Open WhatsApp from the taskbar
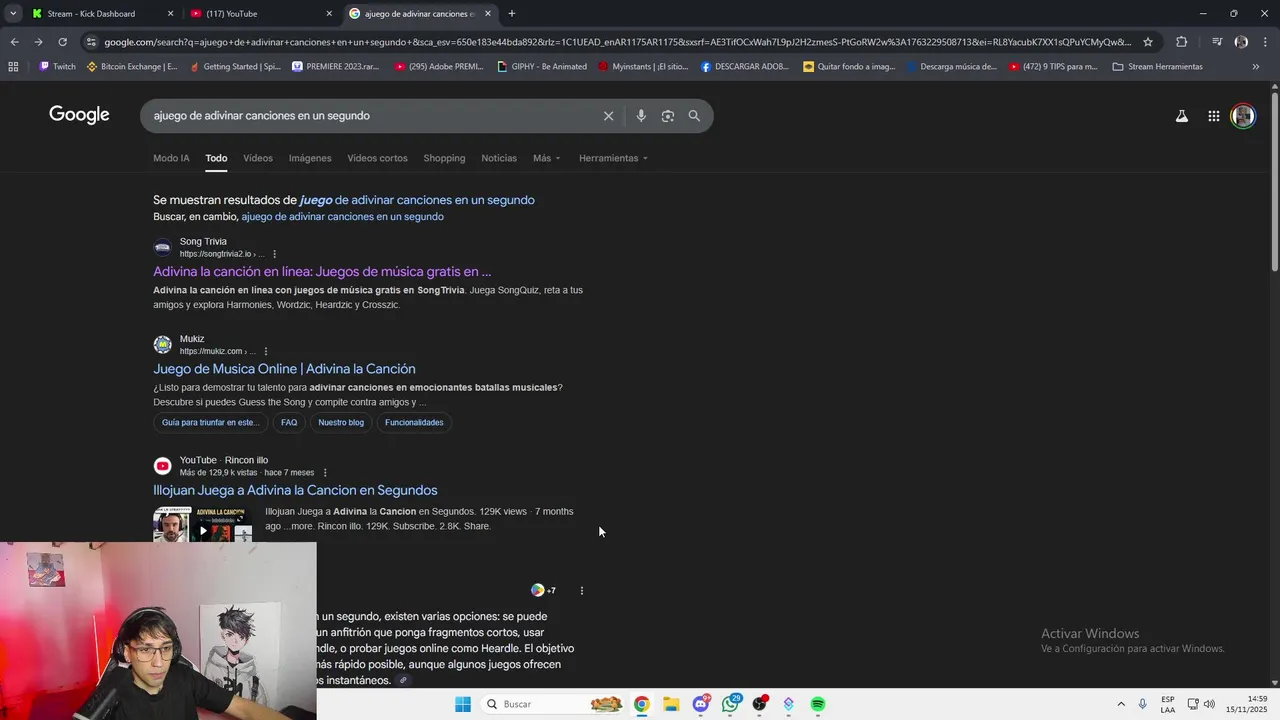 tap(731, 704)
